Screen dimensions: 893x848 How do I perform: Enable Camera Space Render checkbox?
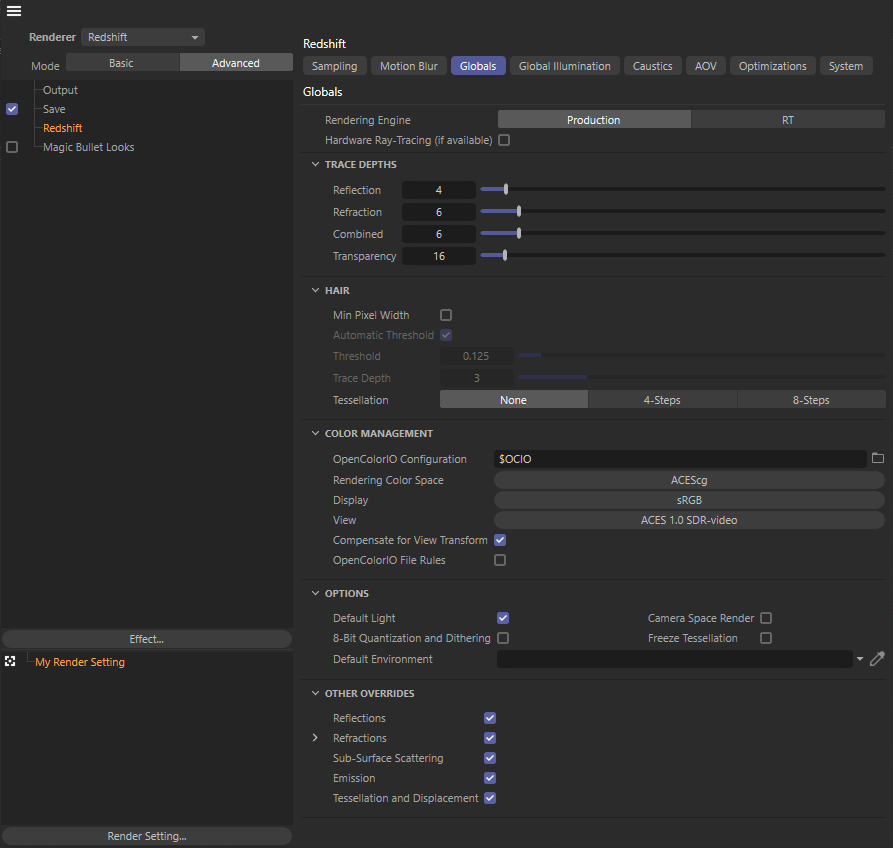[766, 618]
